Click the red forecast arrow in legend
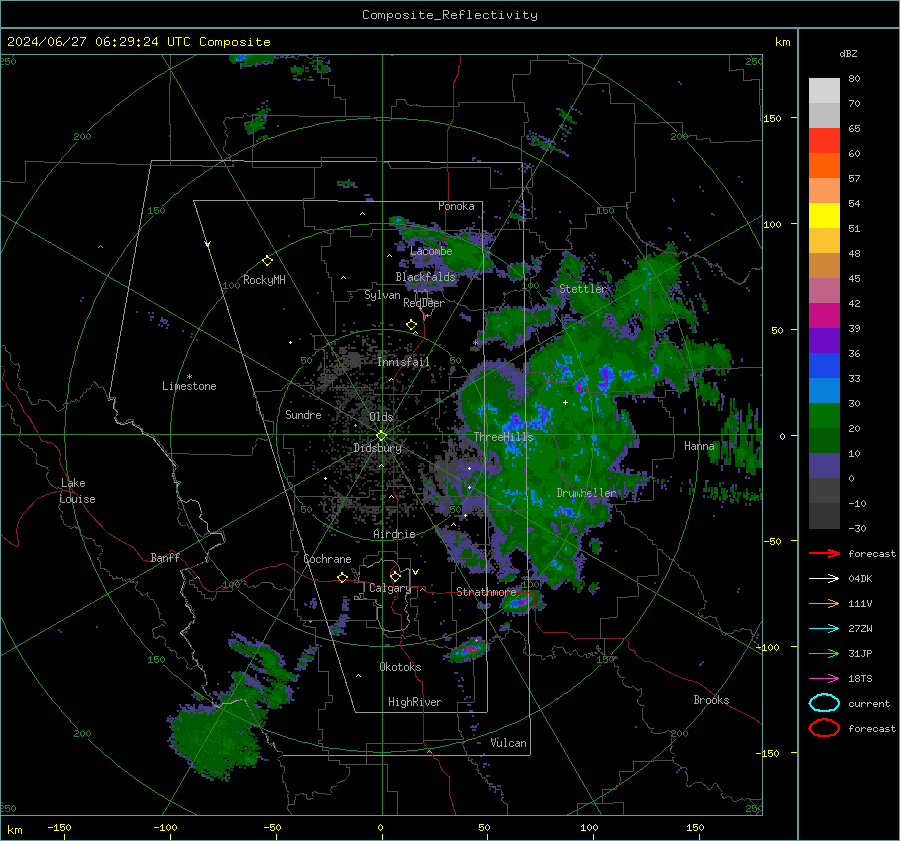The width and height of the screenshot is (900, 841). (824, 553)
